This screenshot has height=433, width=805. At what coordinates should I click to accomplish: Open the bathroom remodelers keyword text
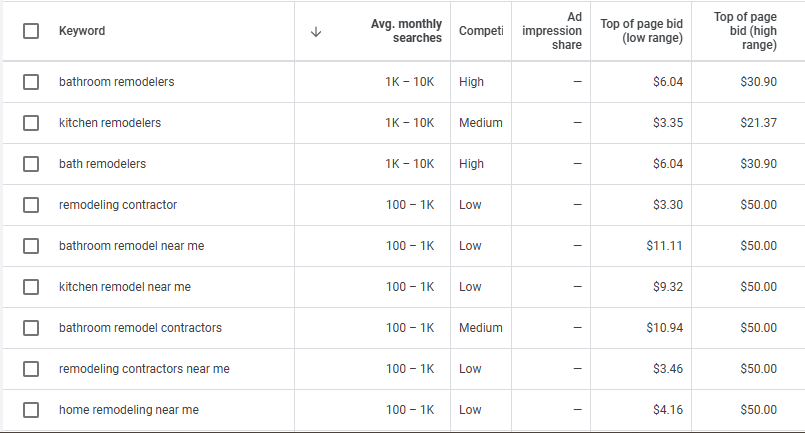117,82
